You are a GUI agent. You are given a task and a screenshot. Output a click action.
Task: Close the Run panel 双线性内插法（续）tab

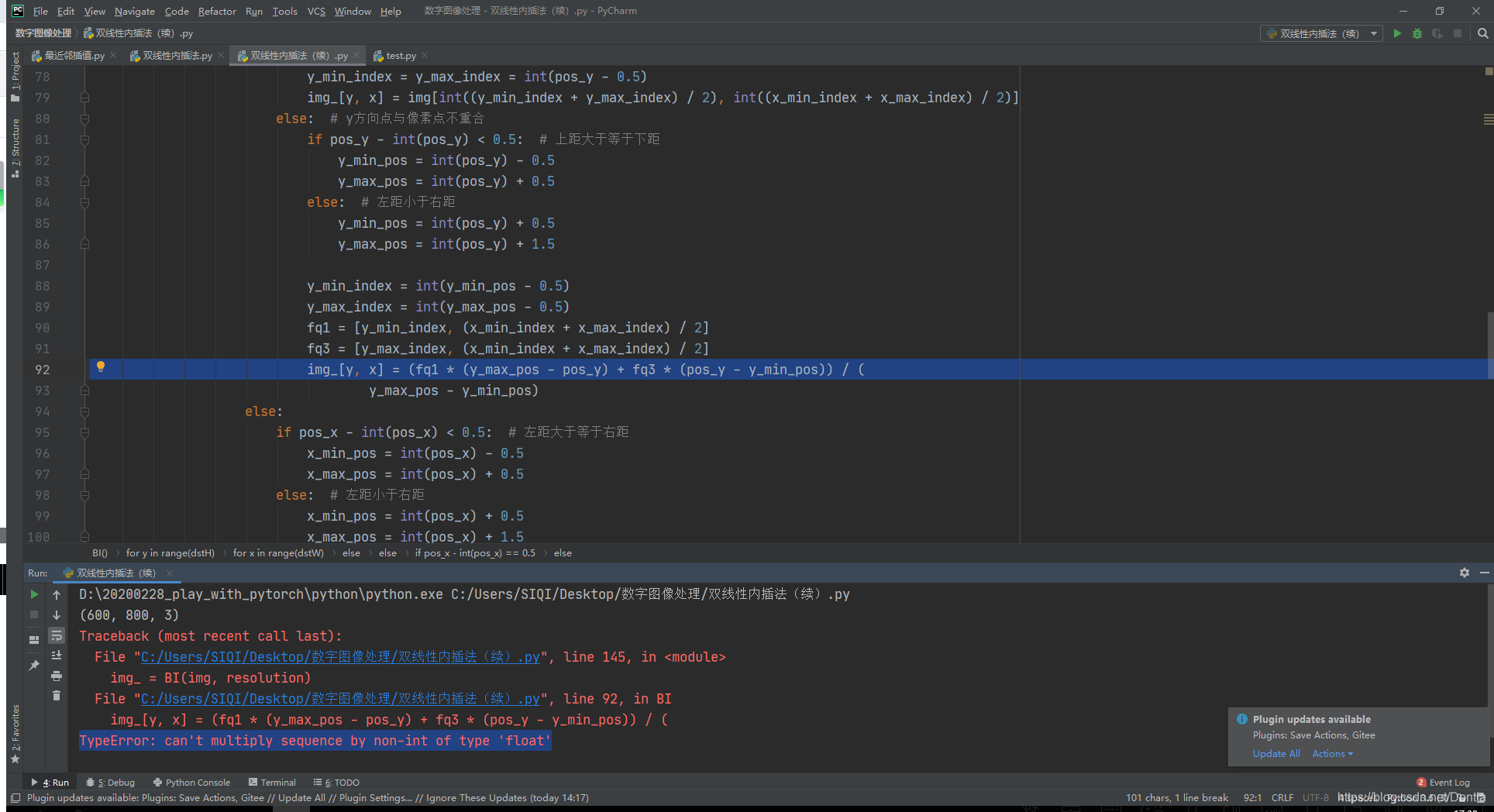pos(169,573)
